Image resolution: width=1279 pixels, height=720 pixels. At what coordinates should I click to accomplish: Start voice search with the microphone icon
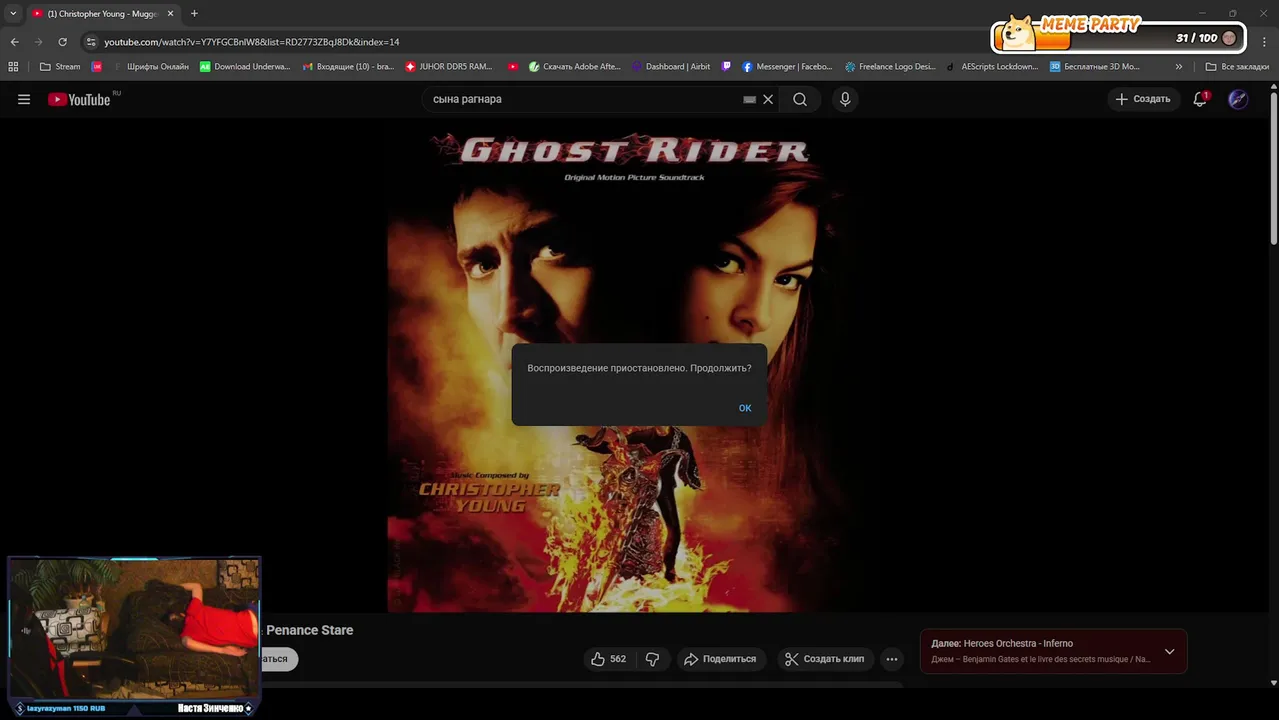pos(845,99)
